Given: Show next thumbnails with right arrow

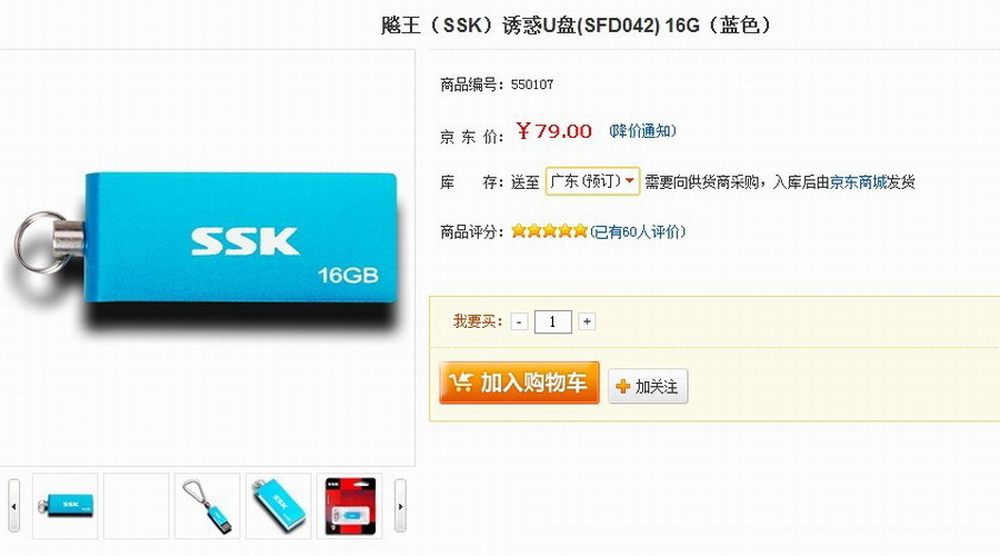Looking at the screenshot, I should [400, 506].
